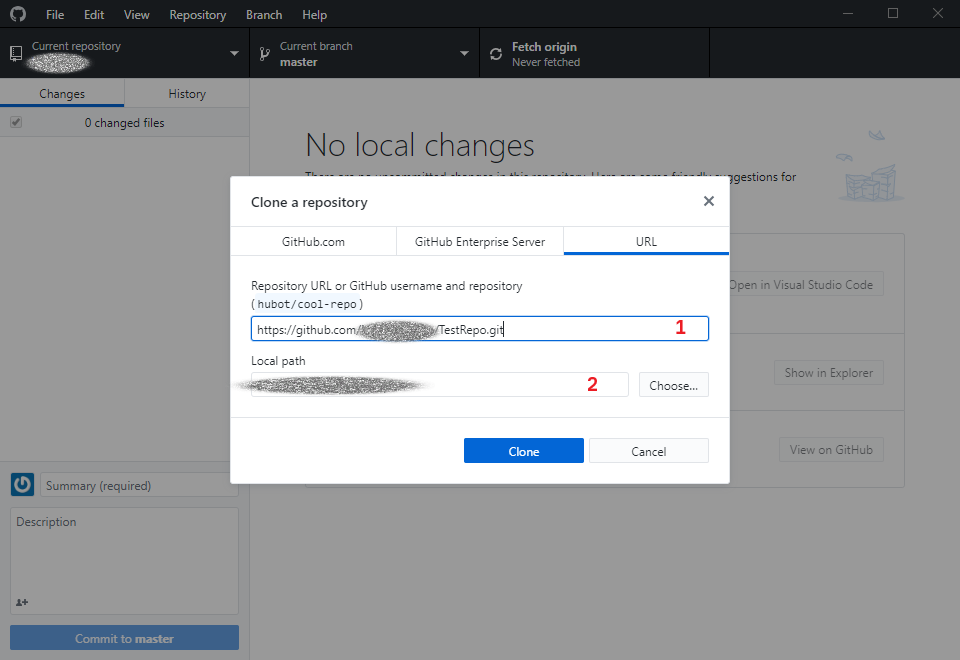Minimize the GitHub Desktop window
Viewport: 960px width, 660px height.
click(848, 13)
